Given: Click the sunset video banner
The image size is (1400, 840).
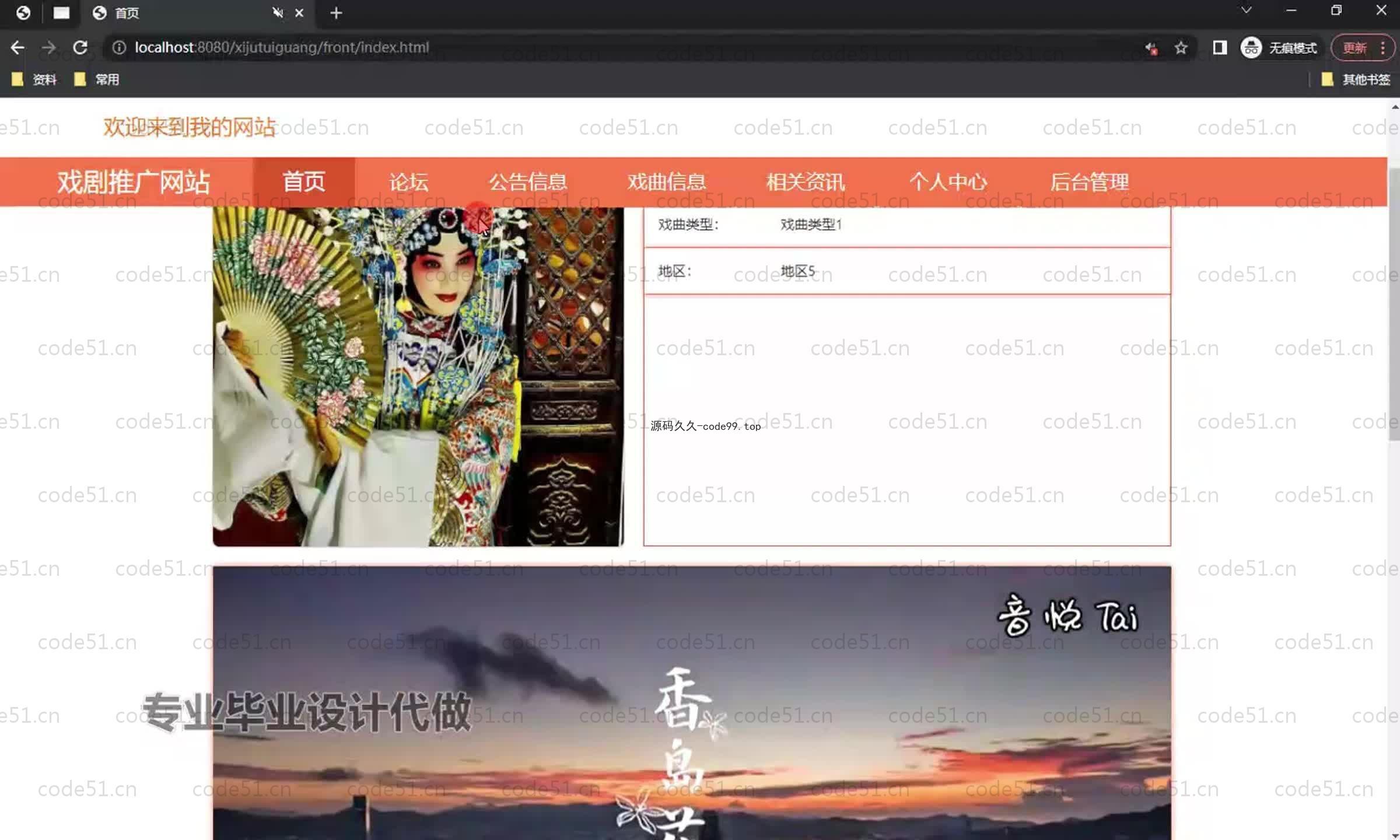Looking at the screenshot, I should pos(692,703).
